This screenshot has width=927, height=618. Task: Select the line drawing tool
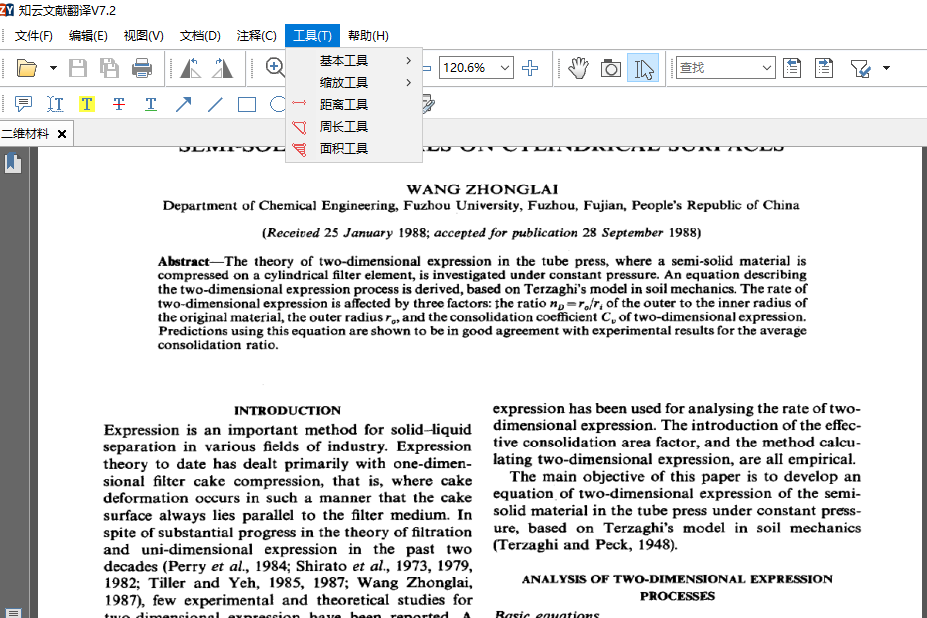(215, 105)
